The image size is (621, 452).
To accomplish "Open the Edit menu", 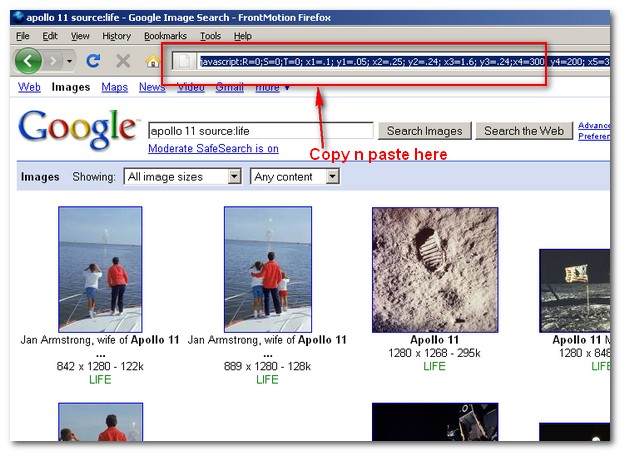I will tap(50, 36).
